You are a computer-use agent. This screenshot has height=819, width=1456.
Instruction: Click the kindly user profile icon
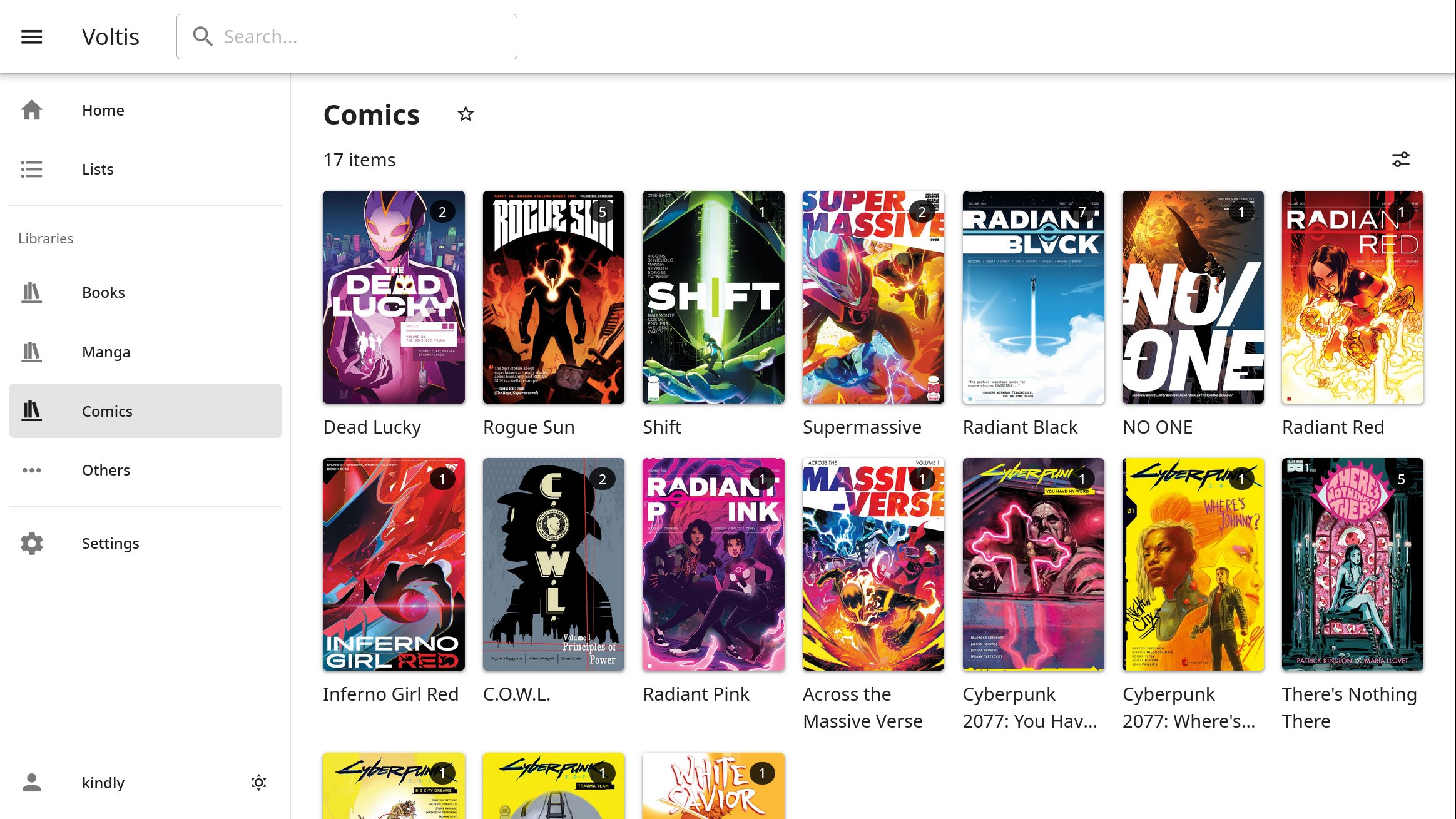pos(31,783)
